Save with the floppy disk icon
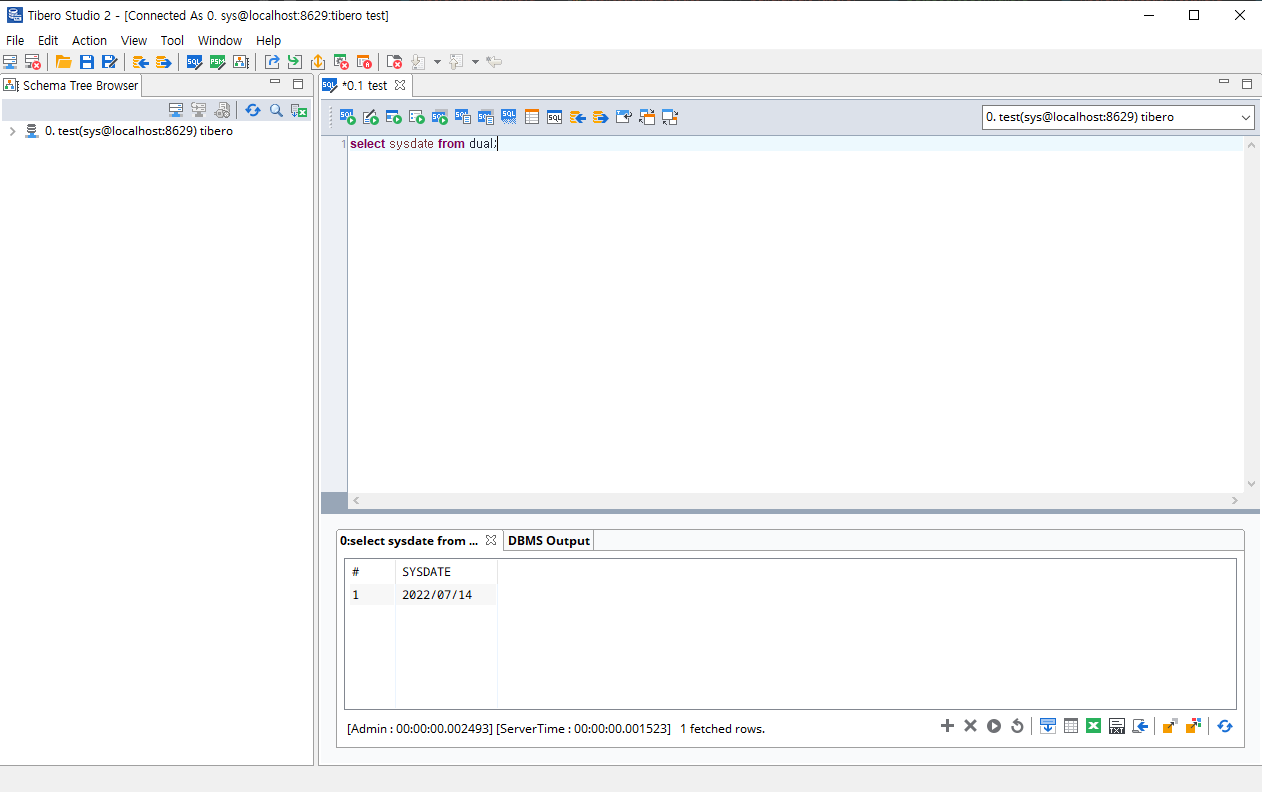This screenshot has height=792, width=1262. click(86, 62)
